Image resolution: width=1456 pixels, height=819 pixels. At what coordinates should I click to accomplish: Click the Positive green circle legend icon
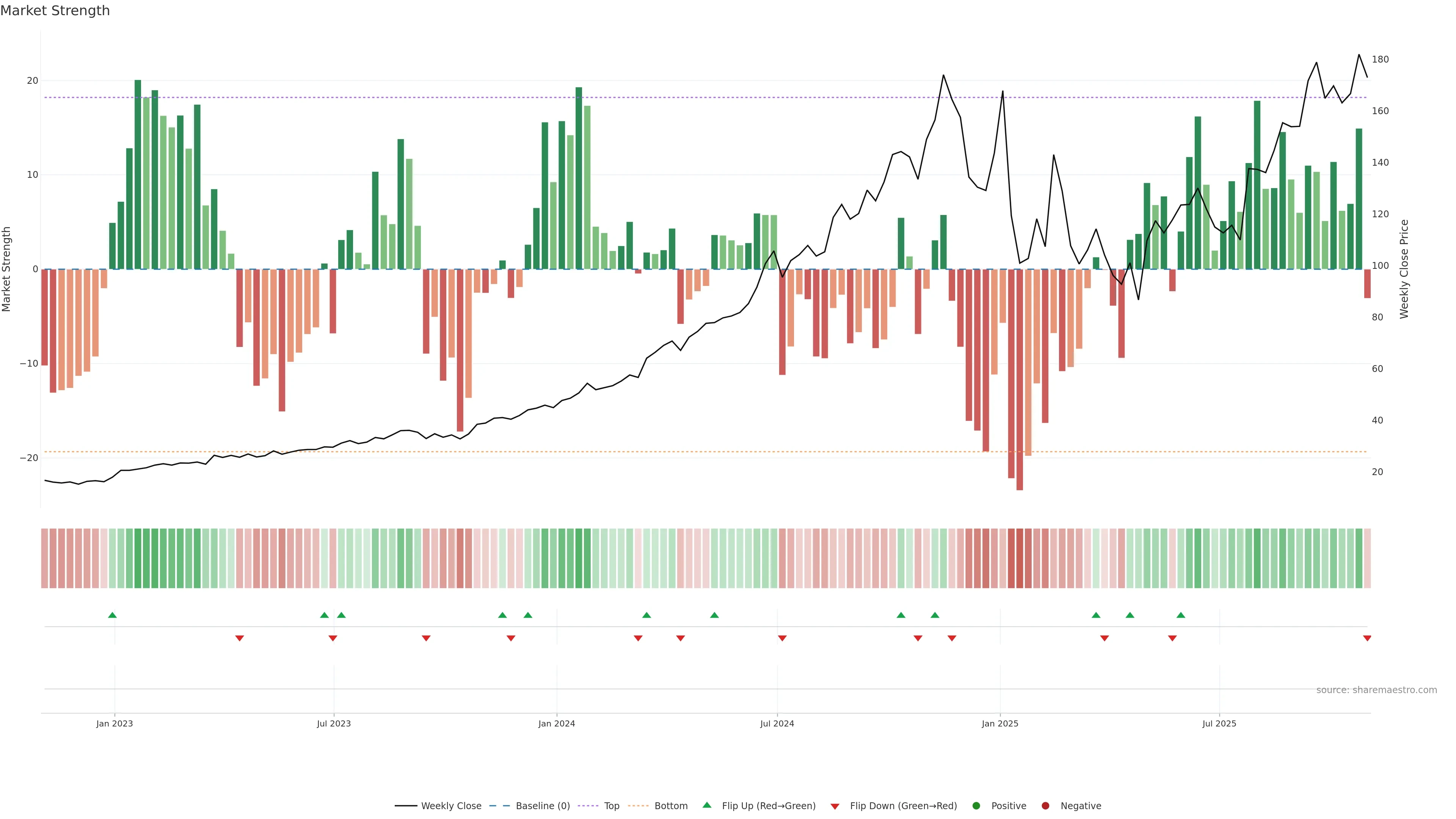(x=976, y=806)
